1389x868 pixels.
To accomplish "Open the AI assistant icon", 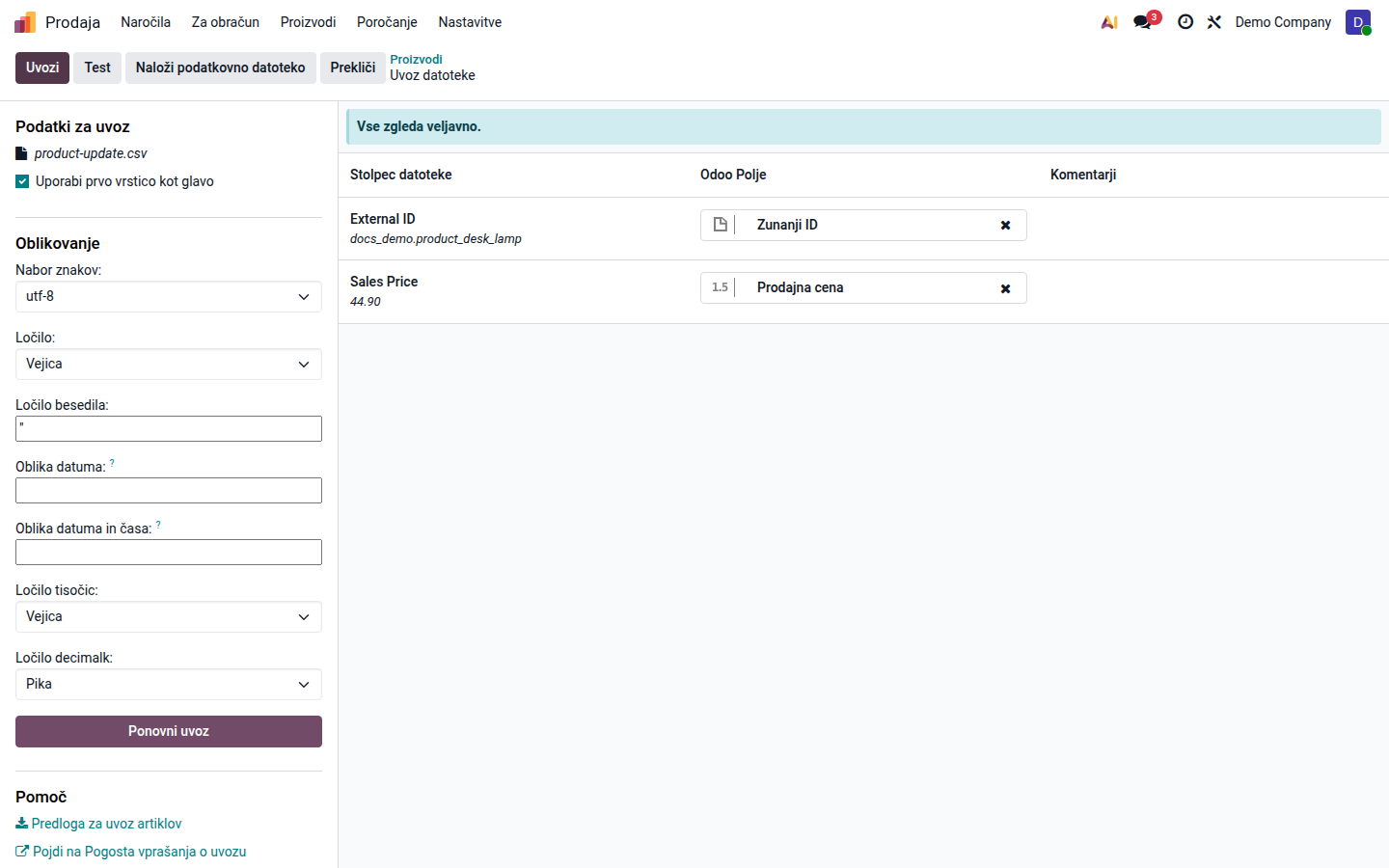I will click(x=1109, y=22).
